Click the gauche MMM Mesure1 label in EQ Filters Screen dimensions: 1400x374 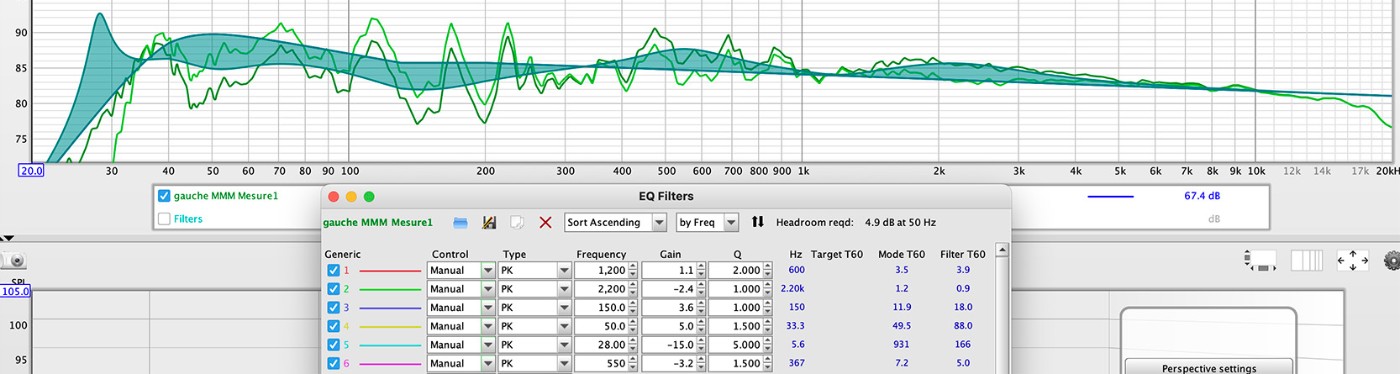[x=378, y=222]
